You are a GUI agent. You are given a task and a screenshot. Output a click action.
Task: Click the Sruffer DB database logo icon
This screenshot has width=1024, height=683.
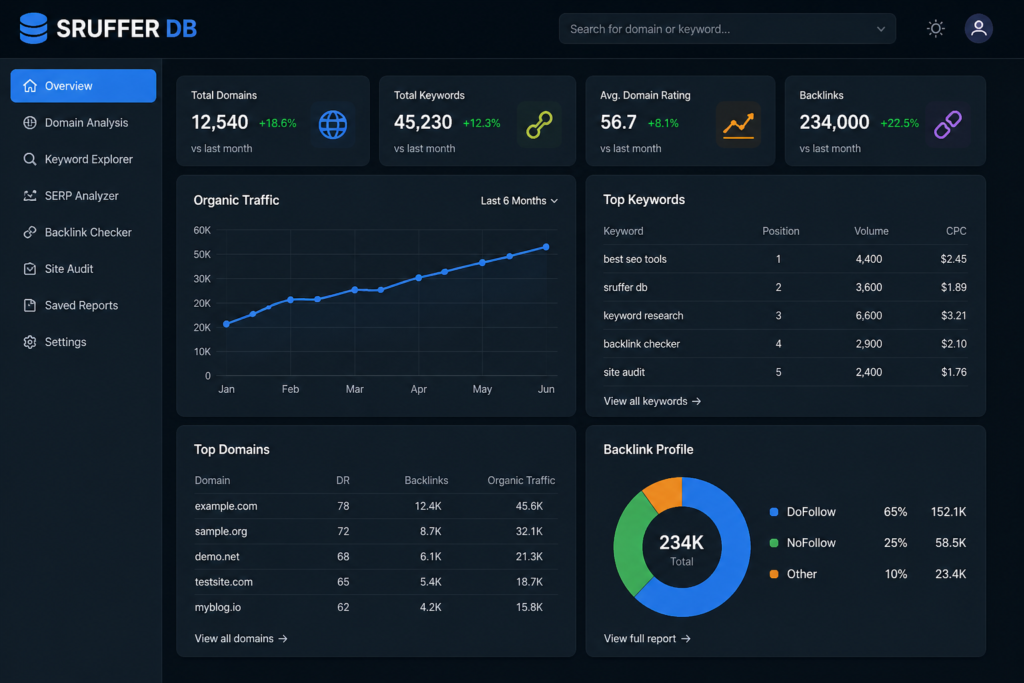[33, 28]
